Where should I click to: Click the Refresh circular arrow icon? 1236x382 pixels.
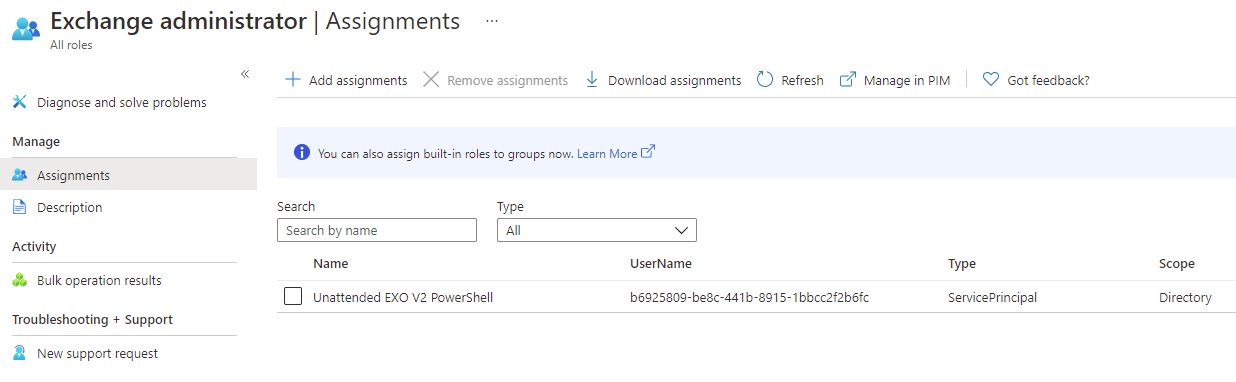pos(765,80)
